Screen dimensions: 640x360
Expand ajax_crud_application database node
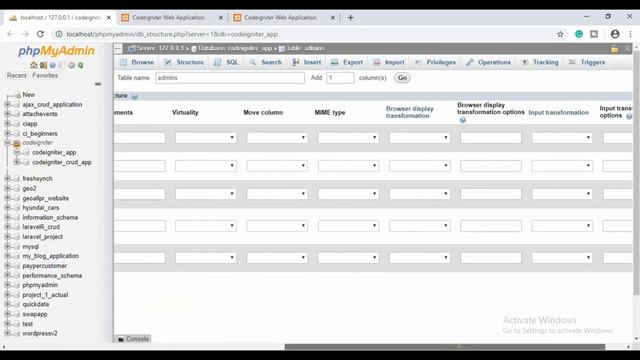[7, 104]
